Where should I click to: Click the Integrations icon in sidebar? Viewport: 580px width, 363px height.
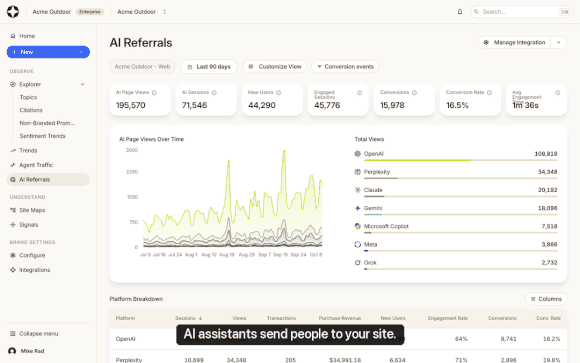(13, 270)
